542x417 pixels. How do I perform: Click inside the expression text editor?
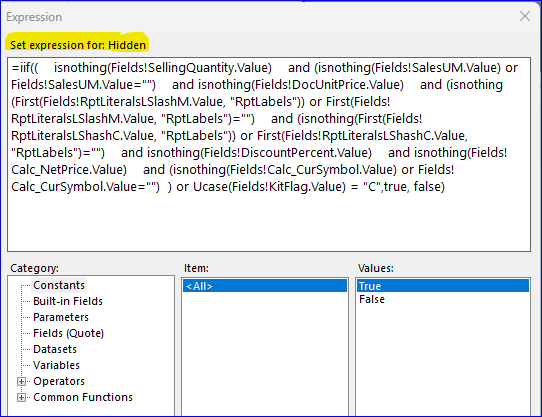point(269,155)
